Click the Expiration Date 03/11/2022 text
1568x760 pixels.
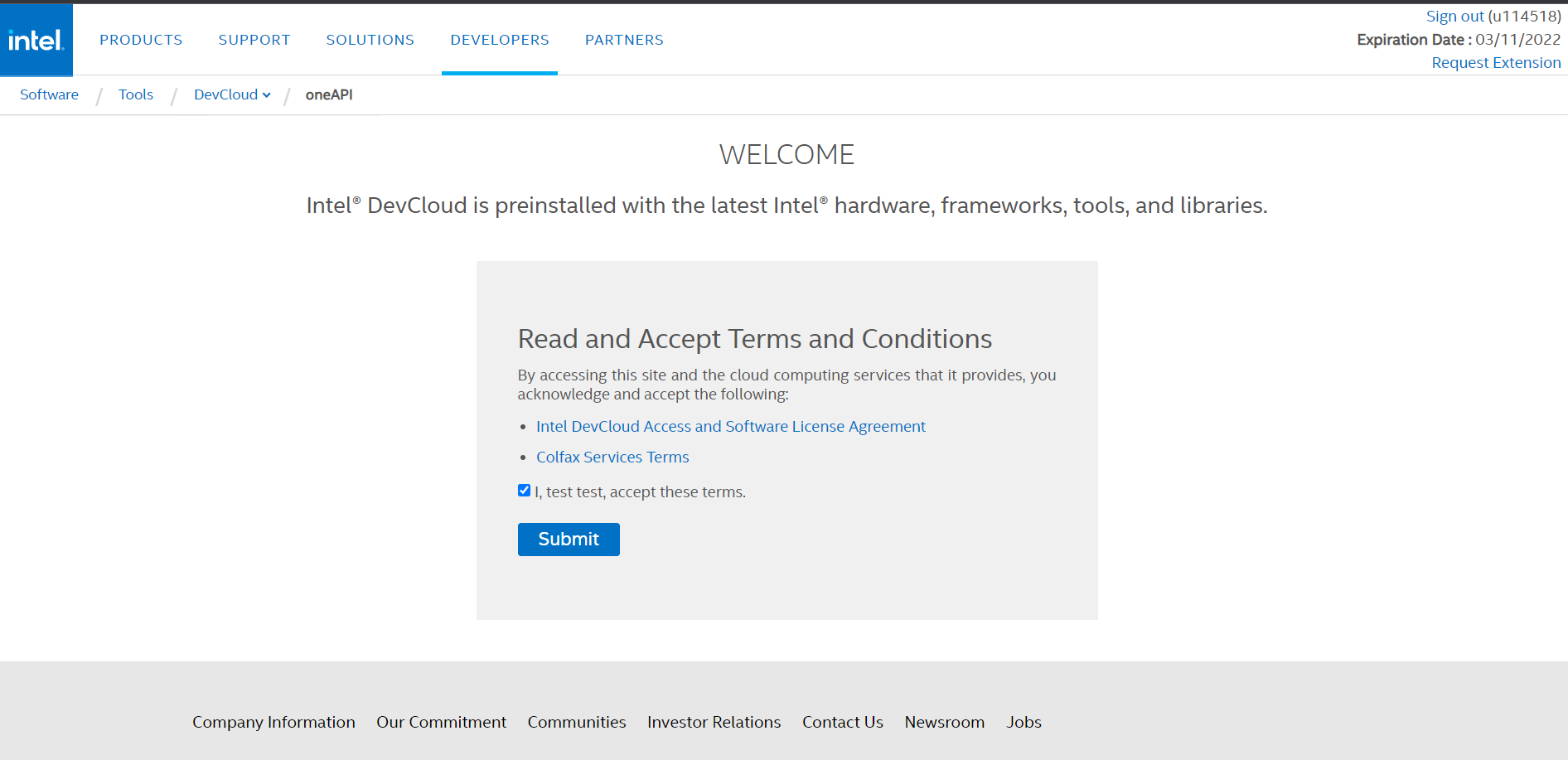point(1459,40)
